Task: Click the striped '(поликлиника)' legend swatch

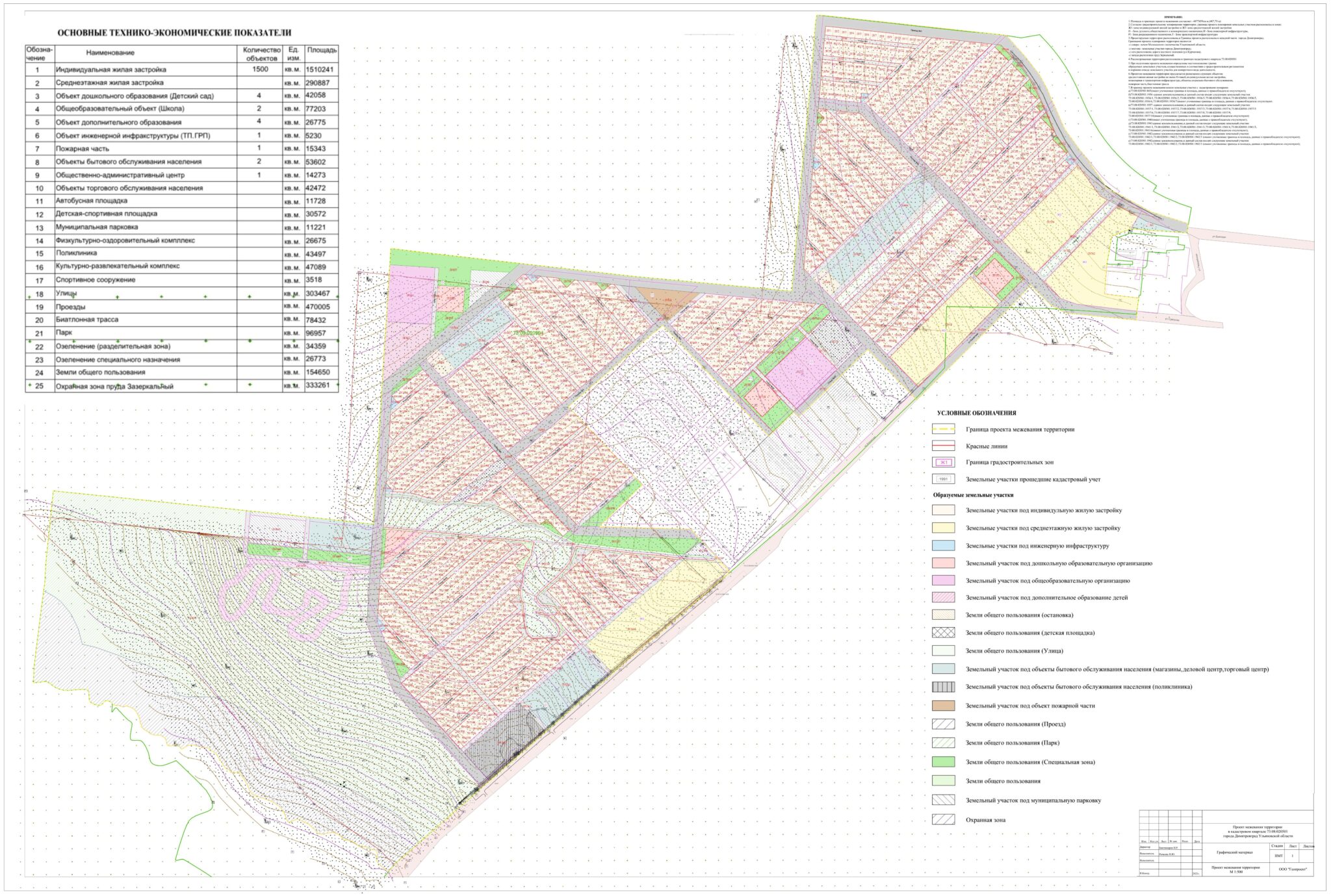Action: click(943, 687)
